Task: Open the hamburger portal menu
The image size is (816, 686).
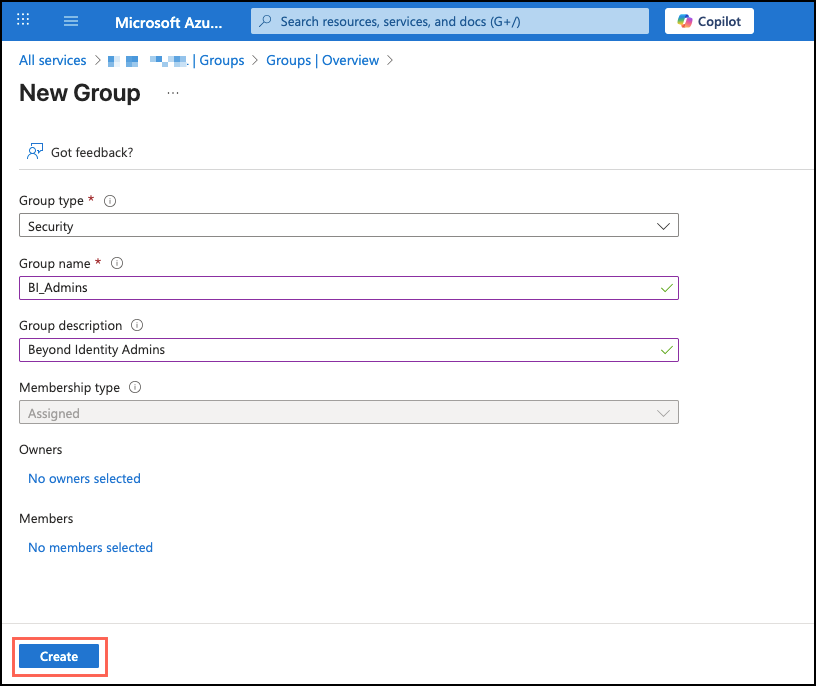Action: [x=71, y=21]
